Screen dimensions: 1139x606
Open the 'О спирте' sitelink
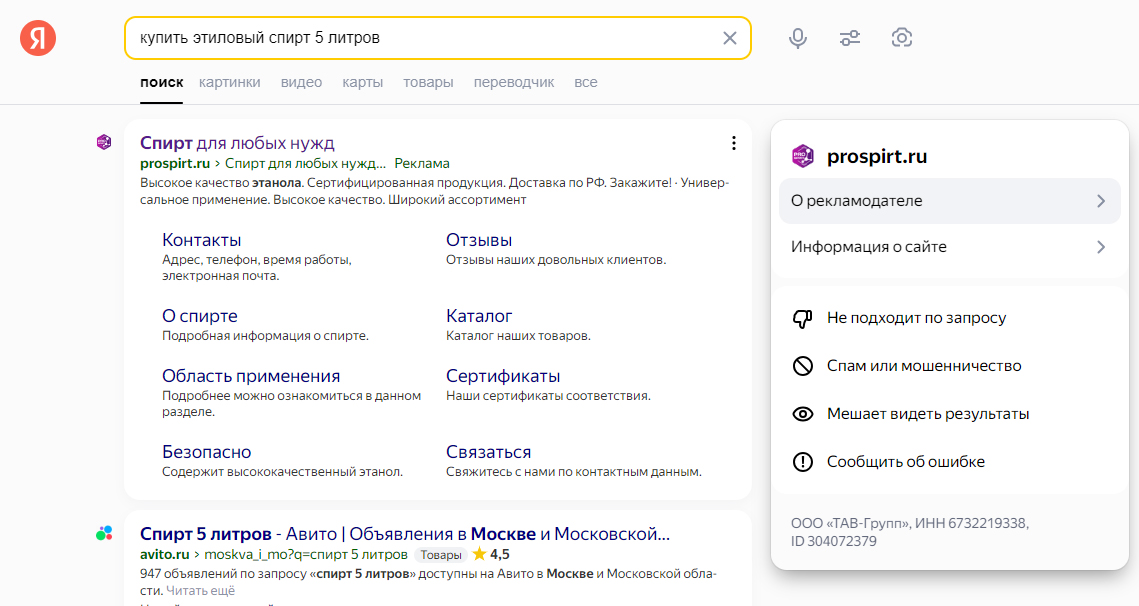pos(200,316)
